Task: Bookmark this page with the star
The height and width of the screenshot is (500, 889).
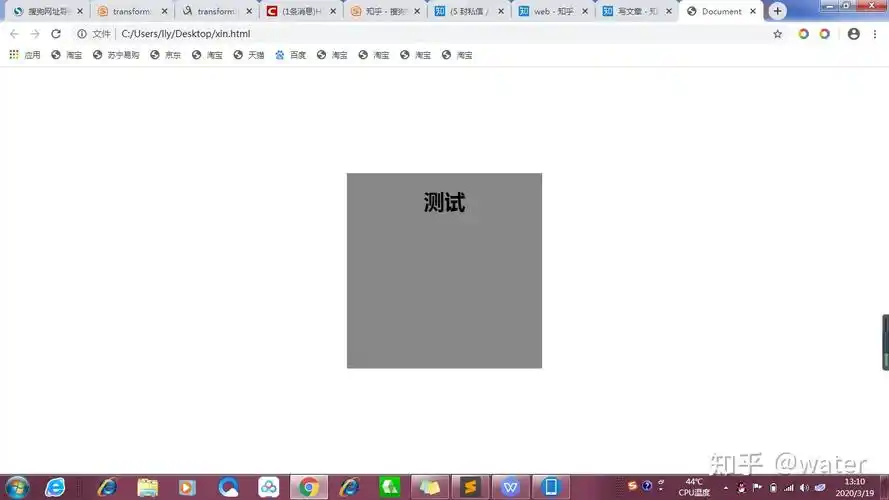Action: tap(777, 34)
